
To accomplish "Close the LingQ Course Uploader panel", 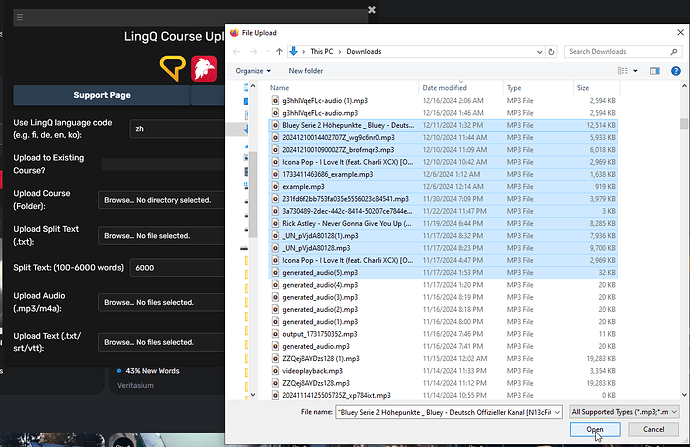I will (372, 10).
